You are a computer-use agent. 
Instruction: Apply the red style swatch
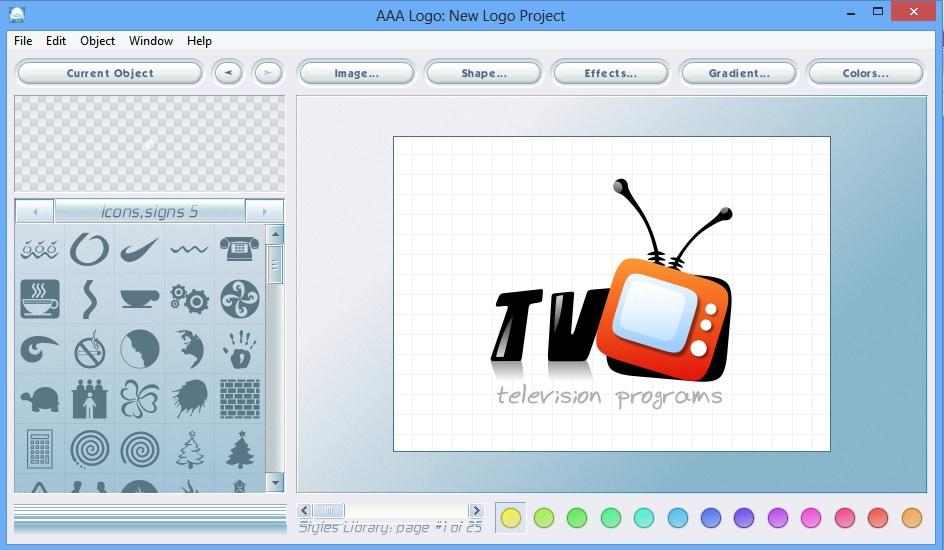[x=878, y=518]
